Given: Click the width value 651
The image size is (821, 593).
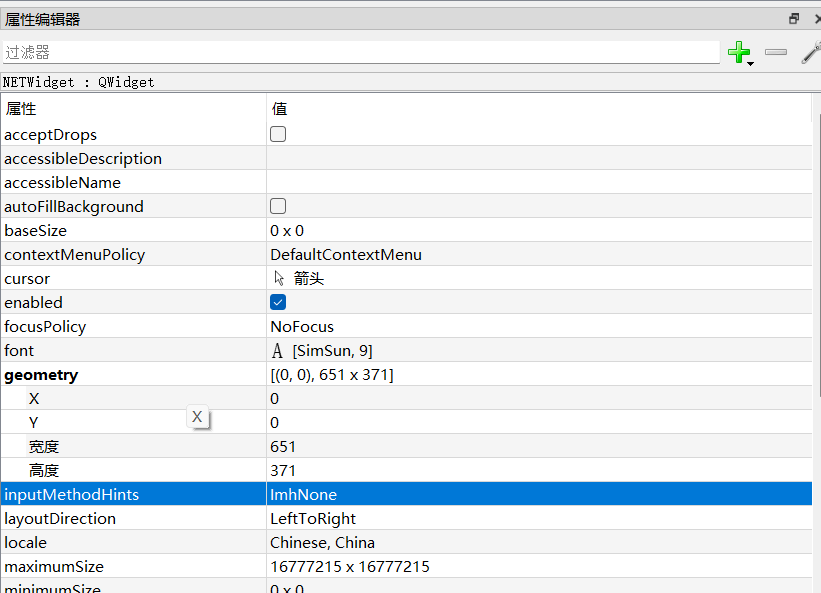Looking at the screenshot, I should 283,447.
